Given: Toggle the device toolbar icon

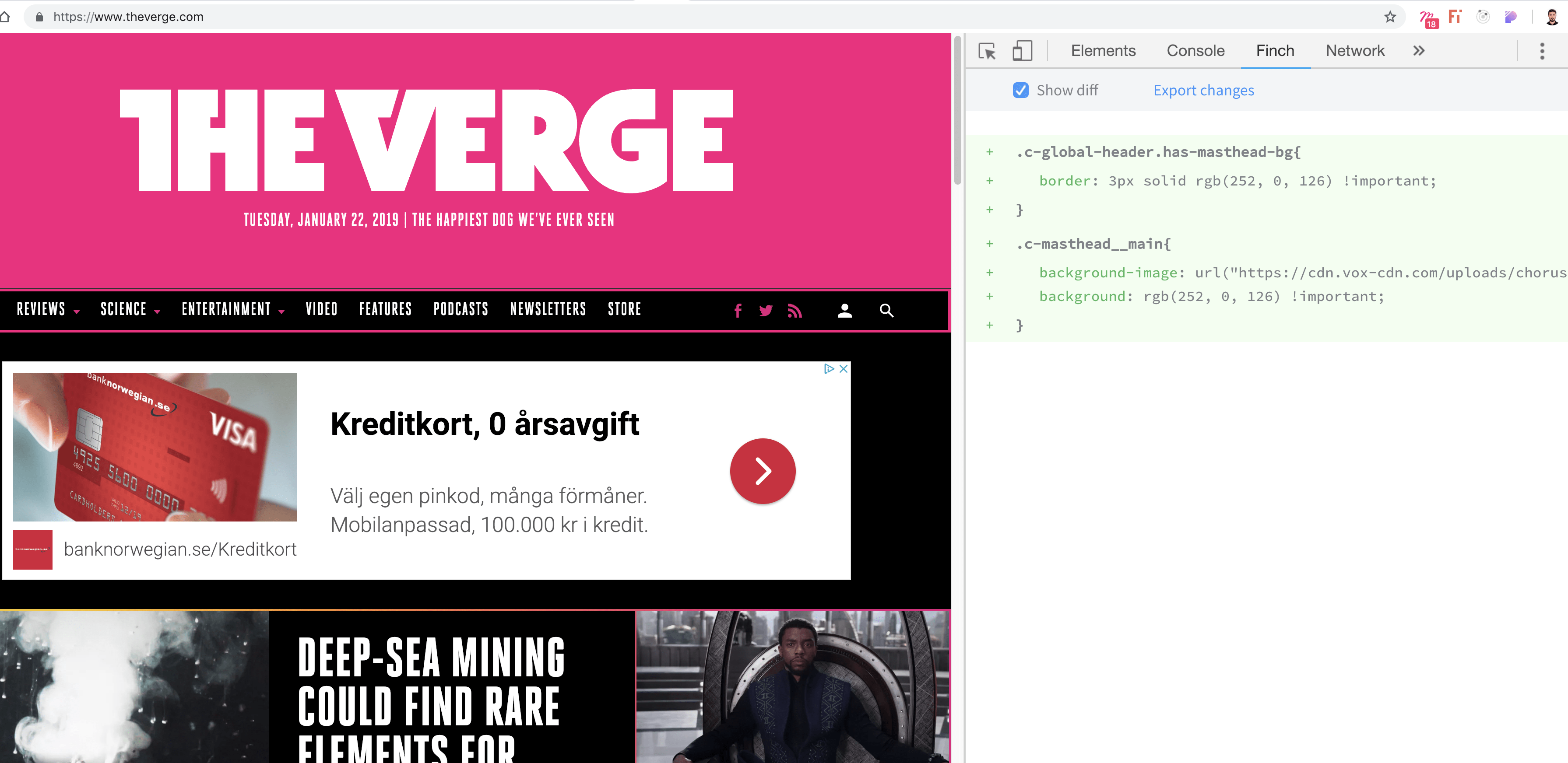Looking at the screenshot, I should tap(1023, 50).
